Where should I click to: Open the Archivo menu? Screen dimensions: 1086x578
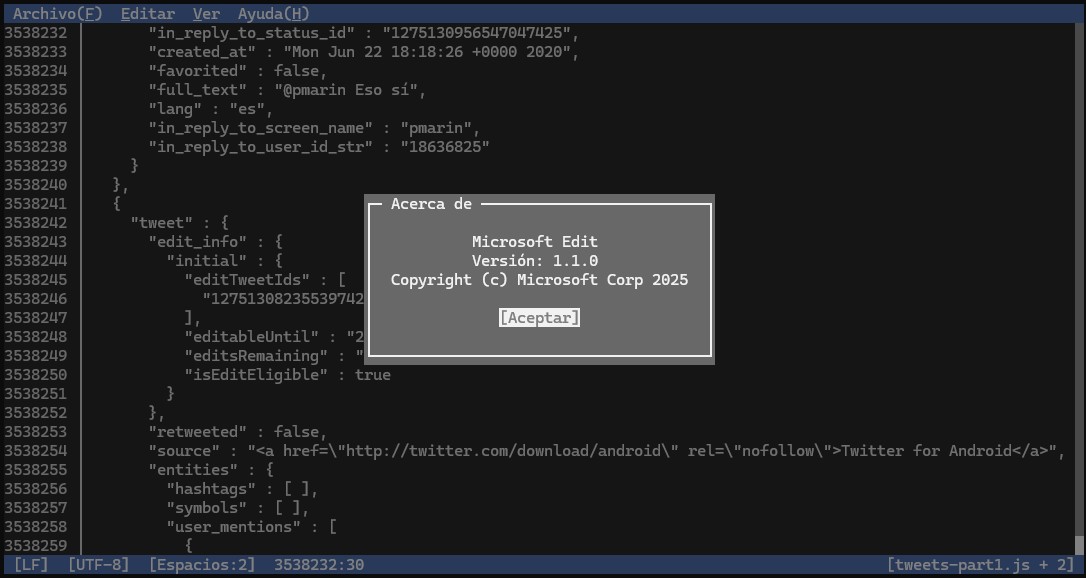click(x=57, y=14)
